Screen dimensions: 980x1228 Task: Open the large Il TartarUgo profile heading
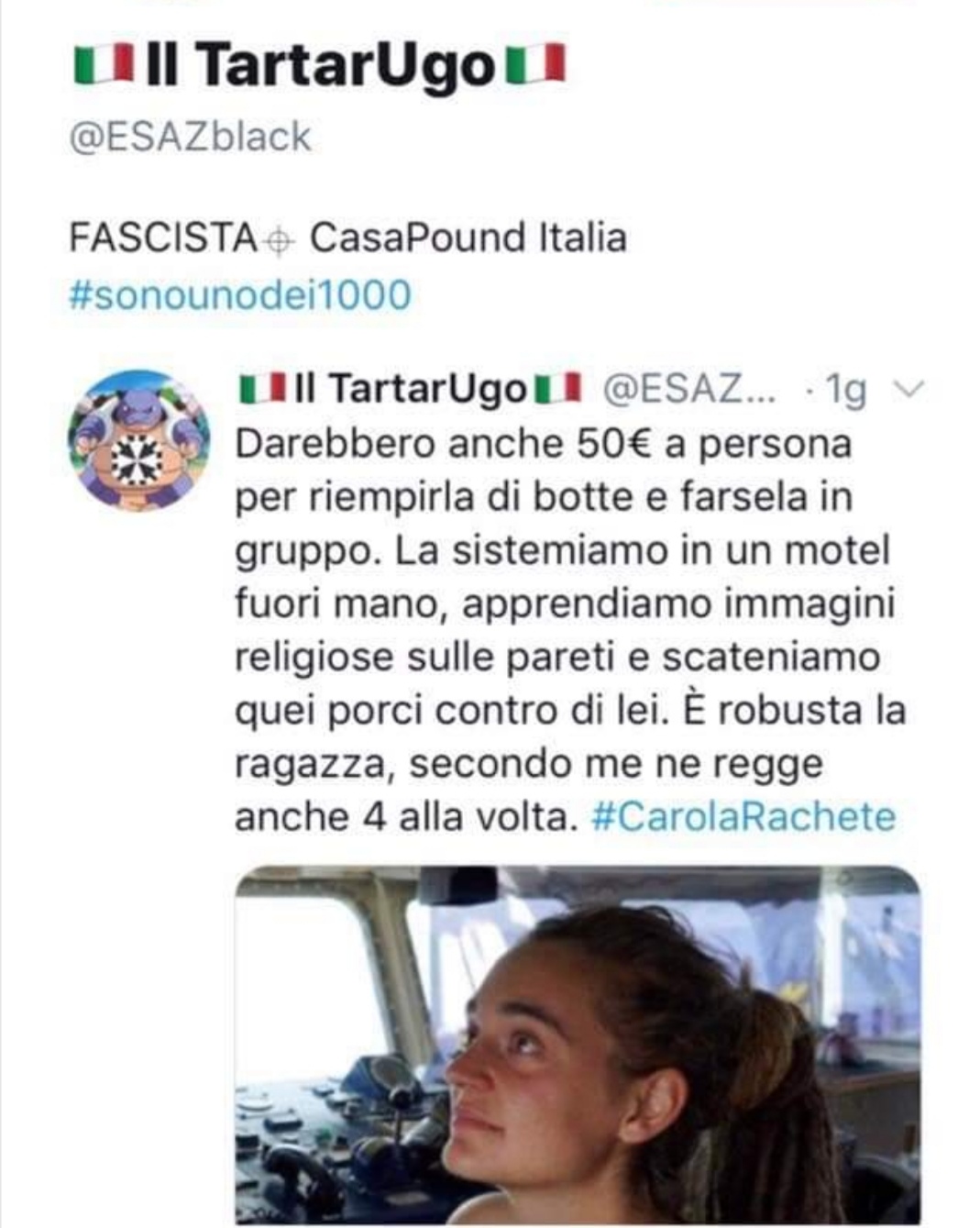pos(319,66)
